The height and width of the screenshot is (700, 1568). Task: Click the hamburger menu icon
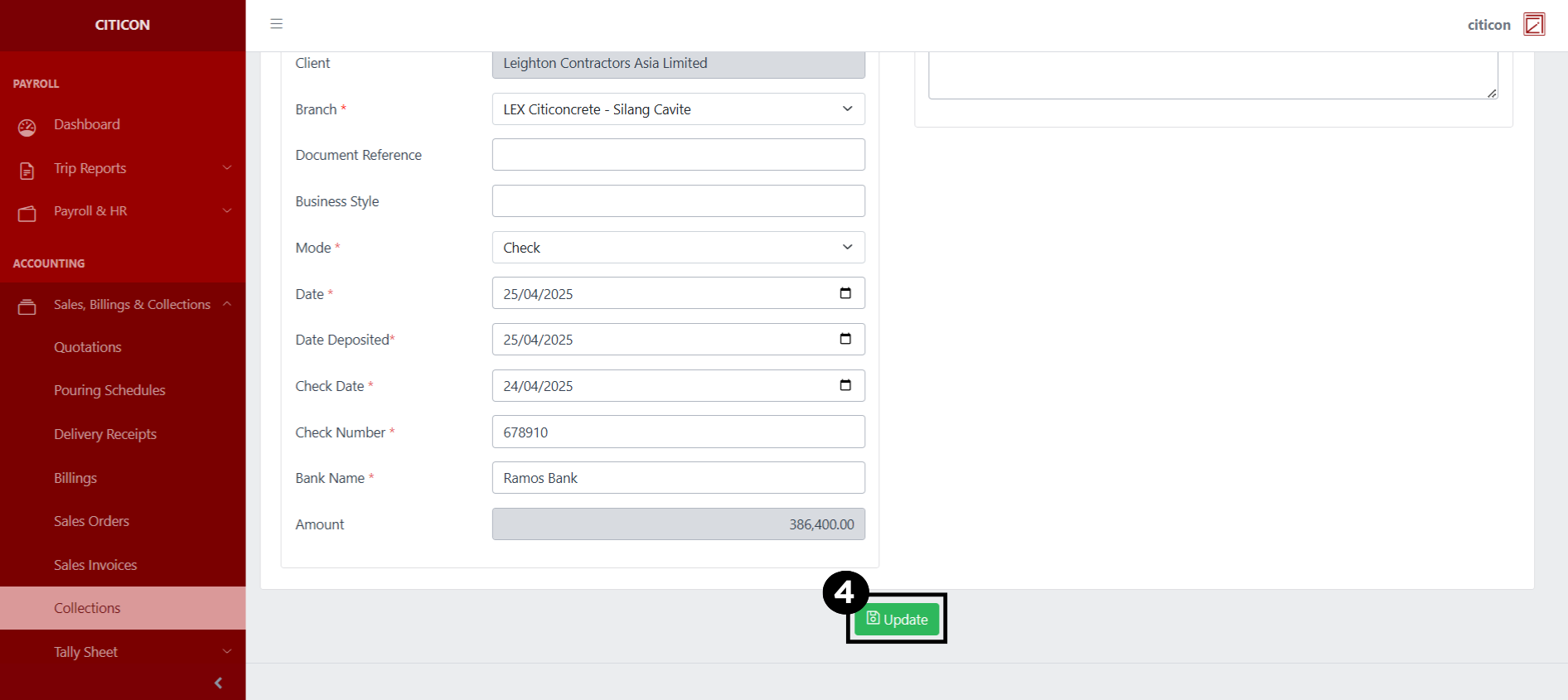point(277,24)
